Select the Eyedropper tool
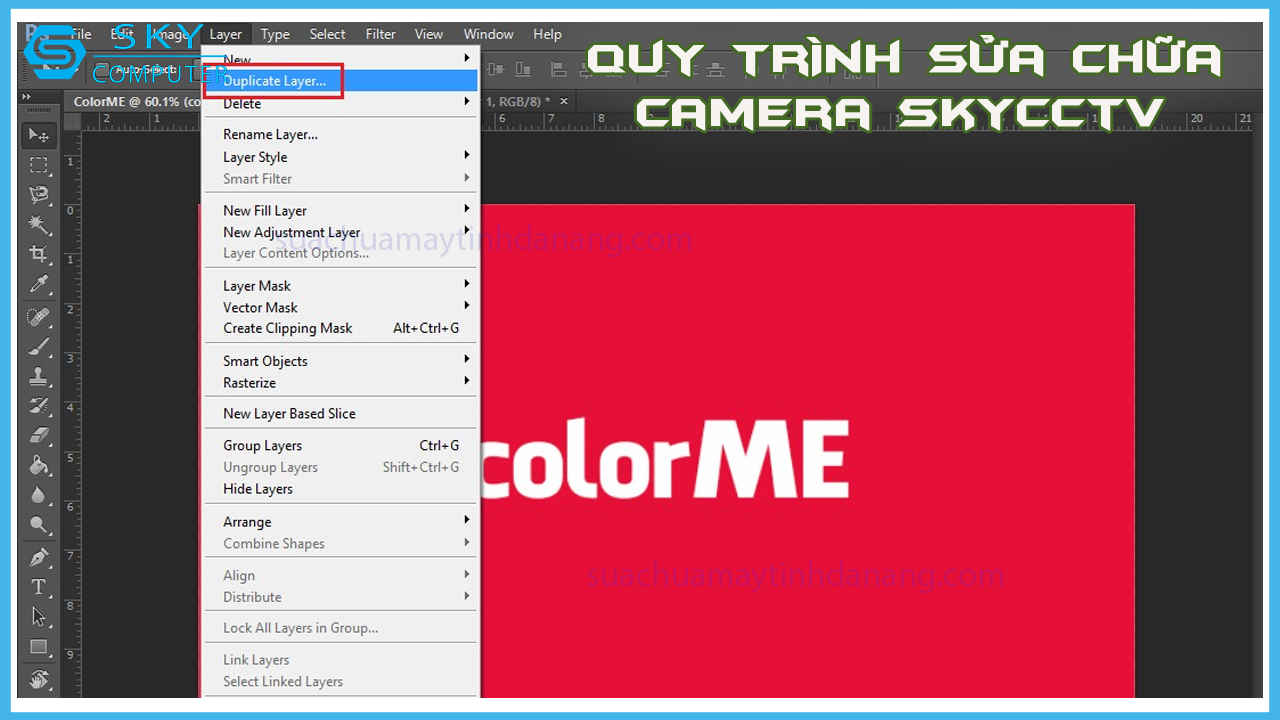The width and height of the screenshot is (1280, 720). 39,284
